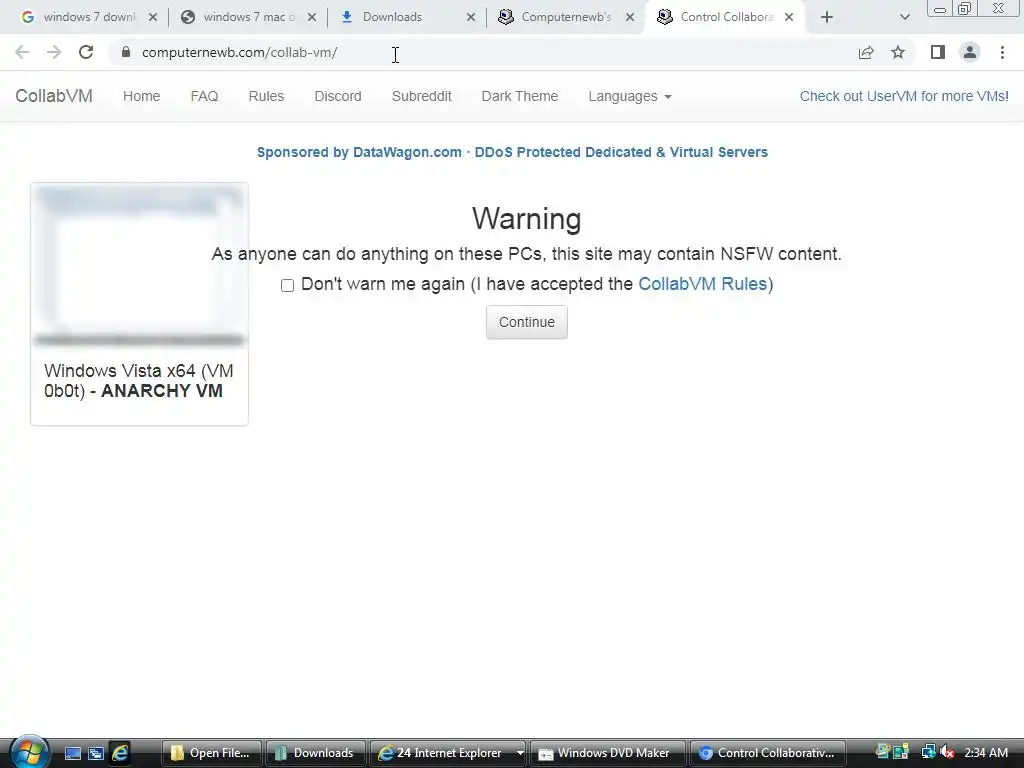The width and height of the screenshot is (1024, 768).
Task: Close the 'windows 7 mac' tab
Action: tap(312, 17)
